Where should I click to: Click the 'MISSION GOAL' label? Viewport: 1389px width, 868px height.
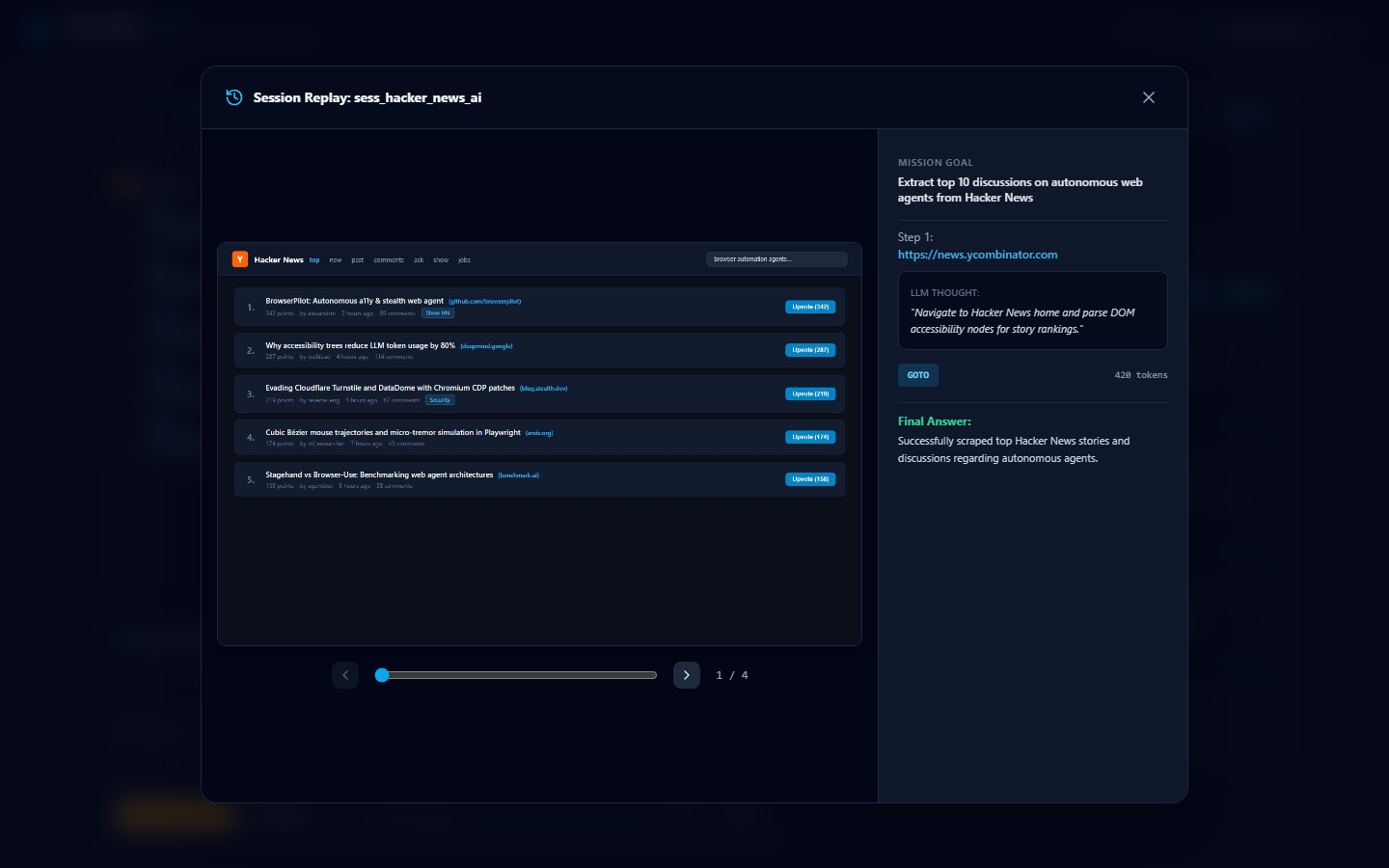pyautogui.click(x=936, y=163)
